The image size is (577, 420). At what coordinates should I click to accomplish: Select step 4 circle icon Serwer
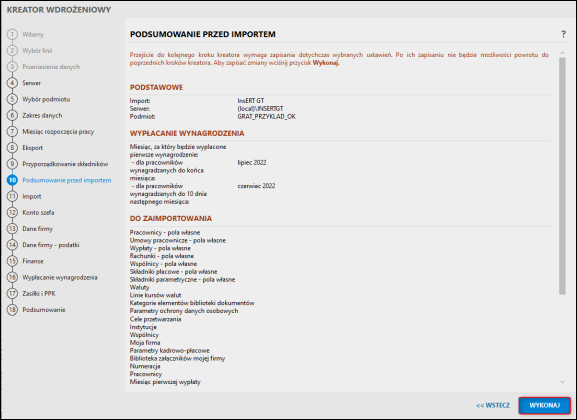point(12,83)
